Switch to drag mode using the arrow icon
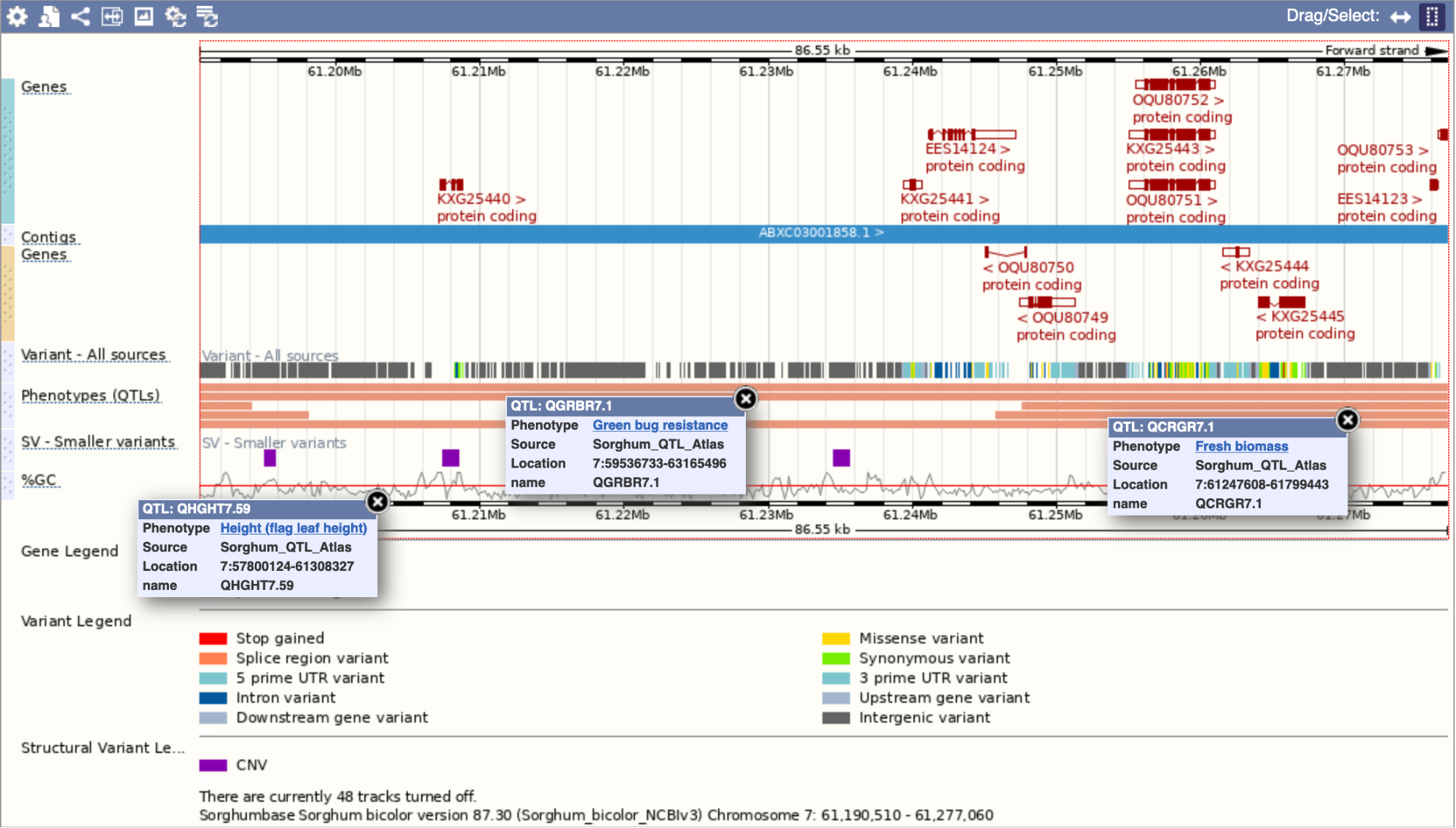This screenshot has height=828, width=1456. click(x=1401, y=16)
